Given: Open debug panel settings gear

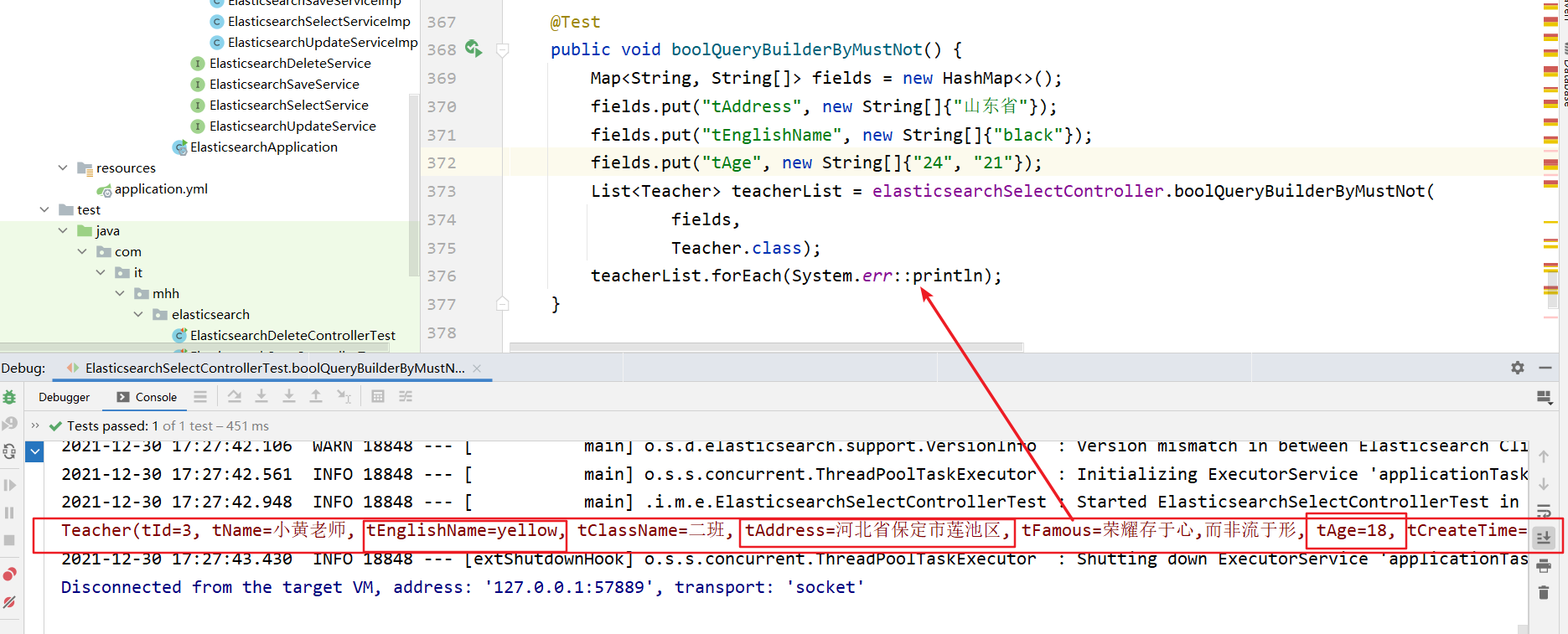Looking at the screenshot, I should [1518, 368].
